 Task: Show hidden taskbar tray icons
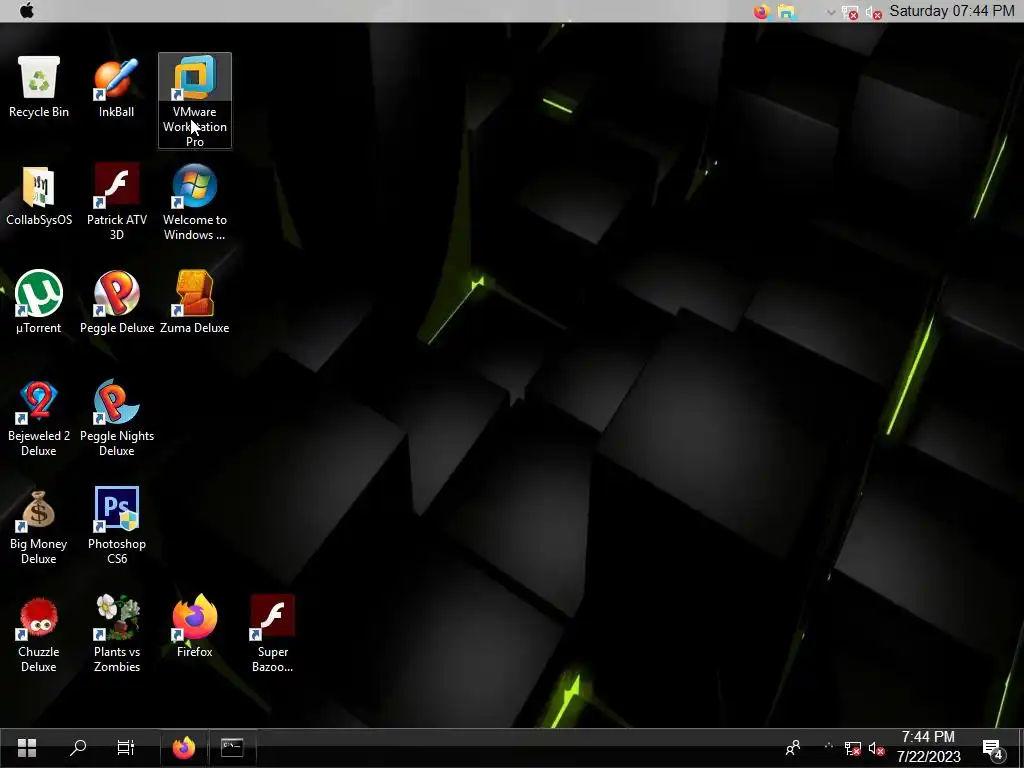(828, 746)
